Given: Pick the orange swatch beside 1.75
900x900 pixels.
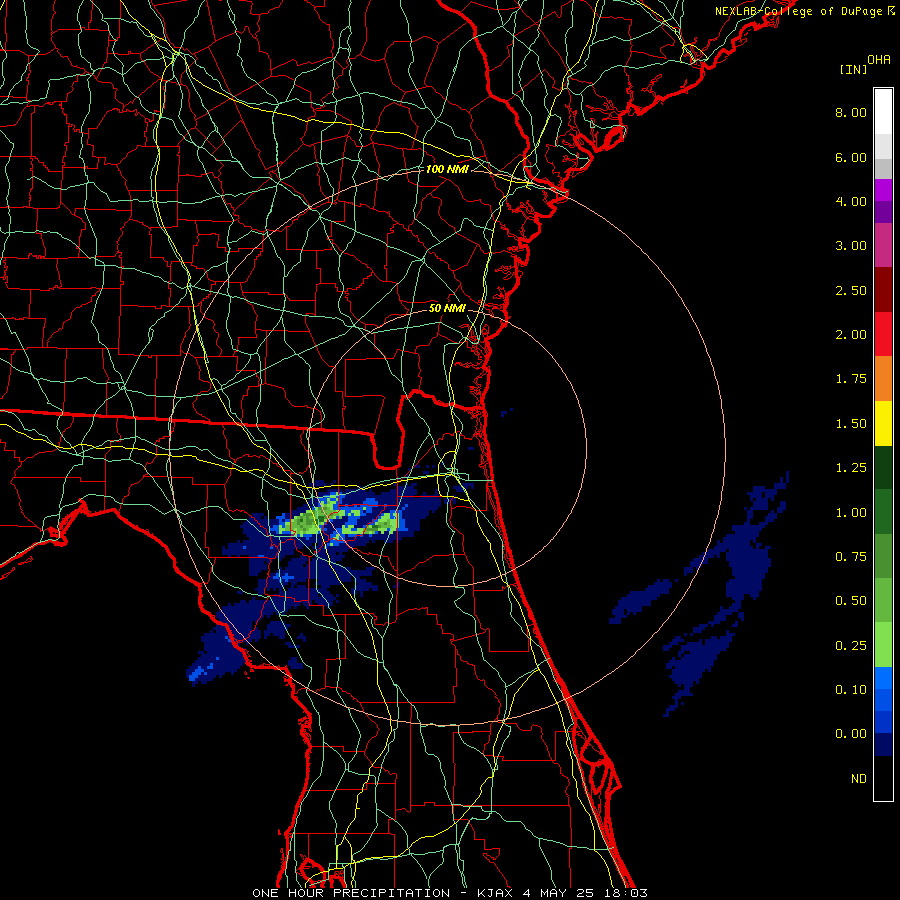Looking at the screenshot, I should point(883,379).
